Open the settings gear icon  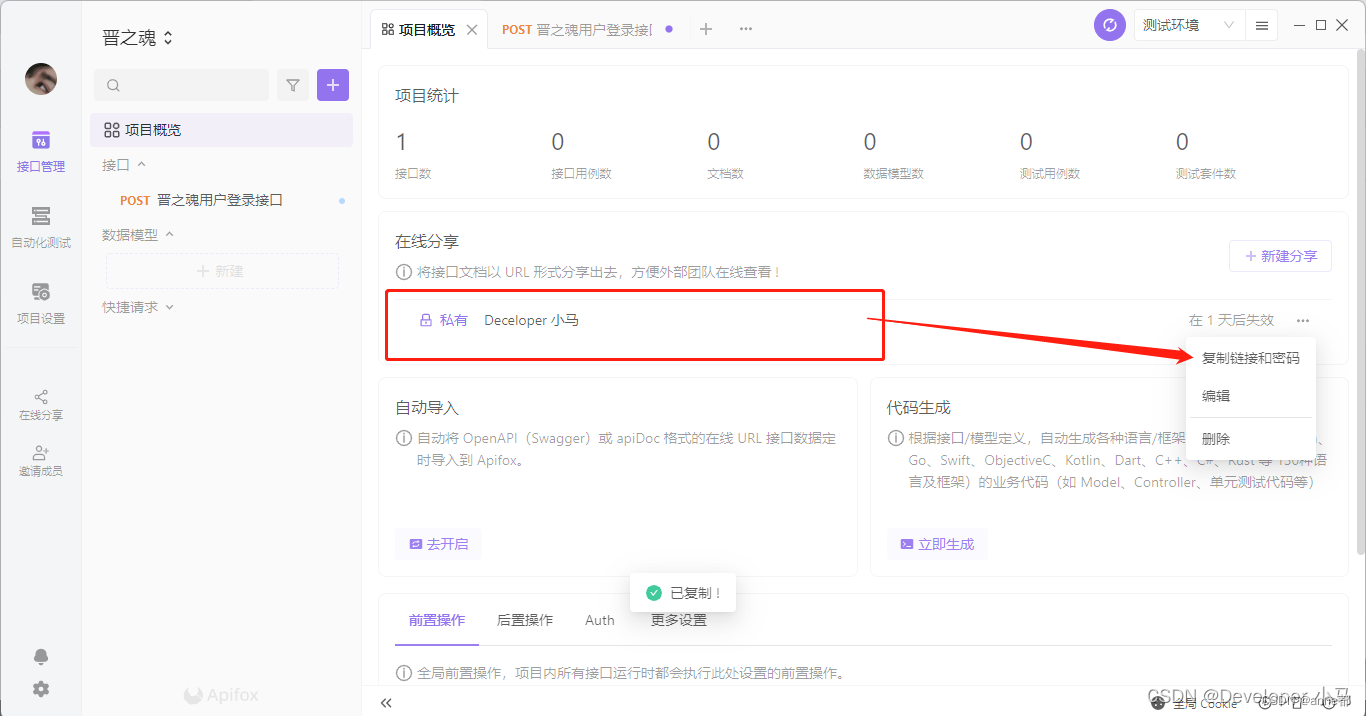(x=41, y=689)
